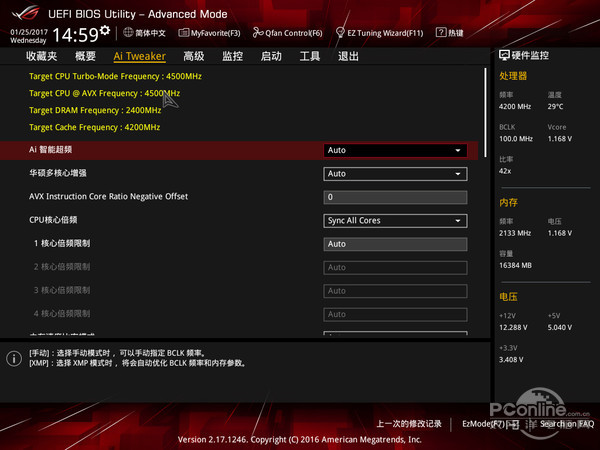Click the 100.0 MHz BCLK value
The width and height of the screenshot is (600, 450).
pyautogui.click(x=516, y=139)
